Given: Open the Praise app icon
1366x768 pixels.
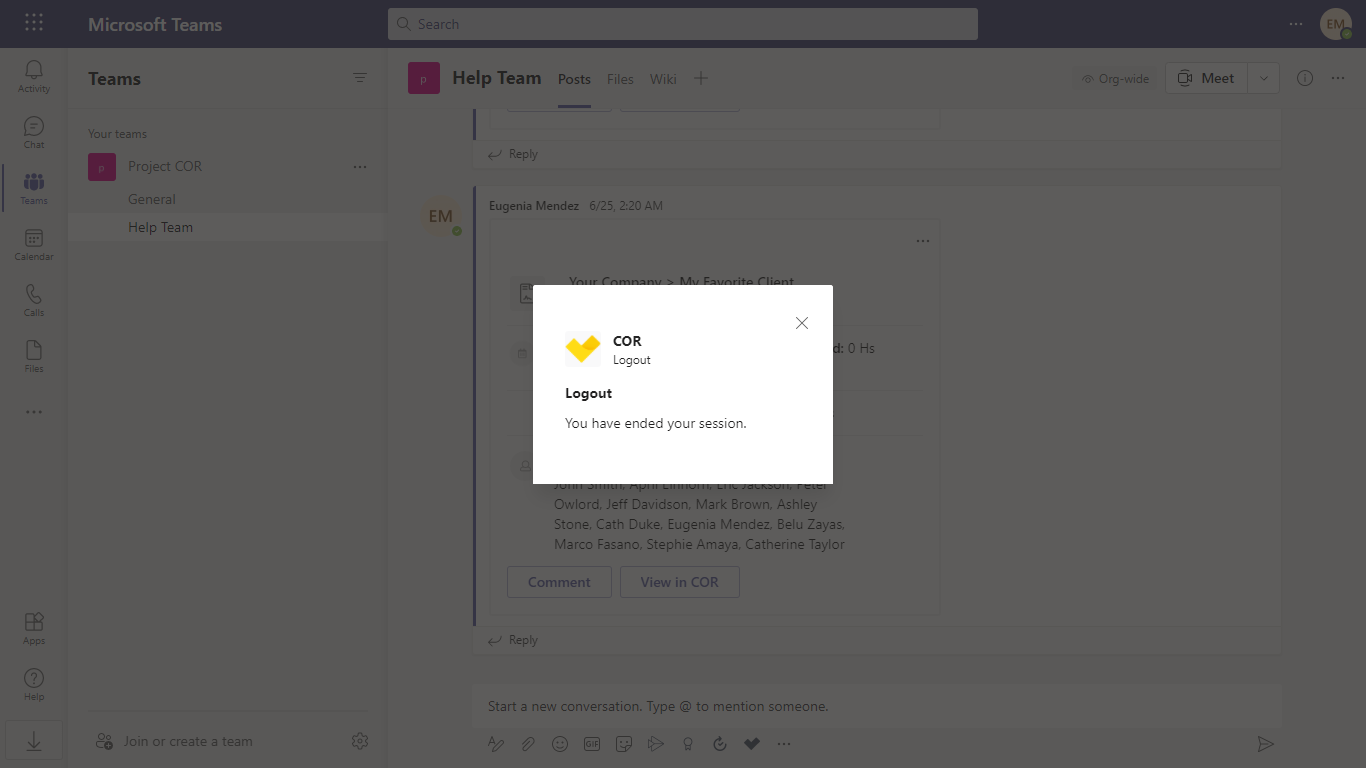Looking at the screenshot, I should coord(688,744).
